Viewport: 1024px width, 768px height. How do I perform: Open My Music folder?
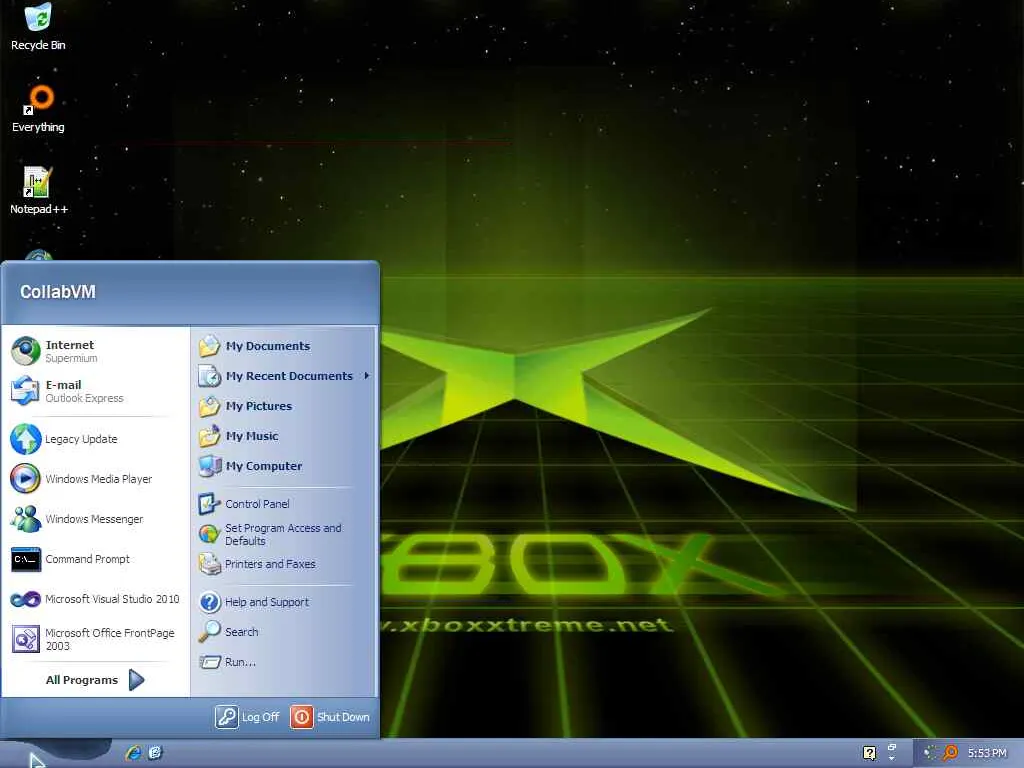(285, 436)
